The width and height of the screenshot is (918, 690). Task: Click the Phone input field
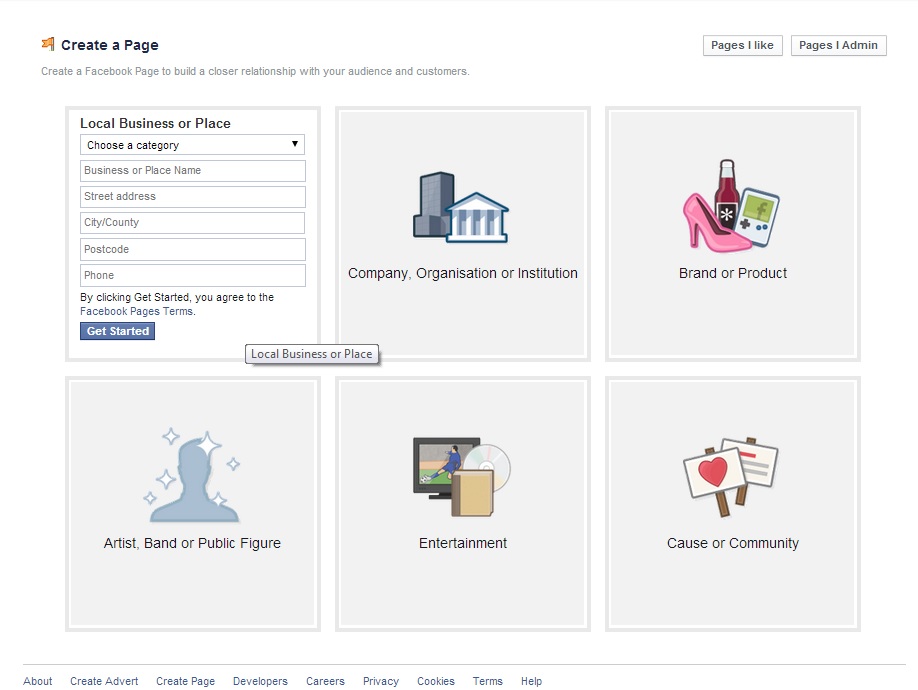[193, 276]
